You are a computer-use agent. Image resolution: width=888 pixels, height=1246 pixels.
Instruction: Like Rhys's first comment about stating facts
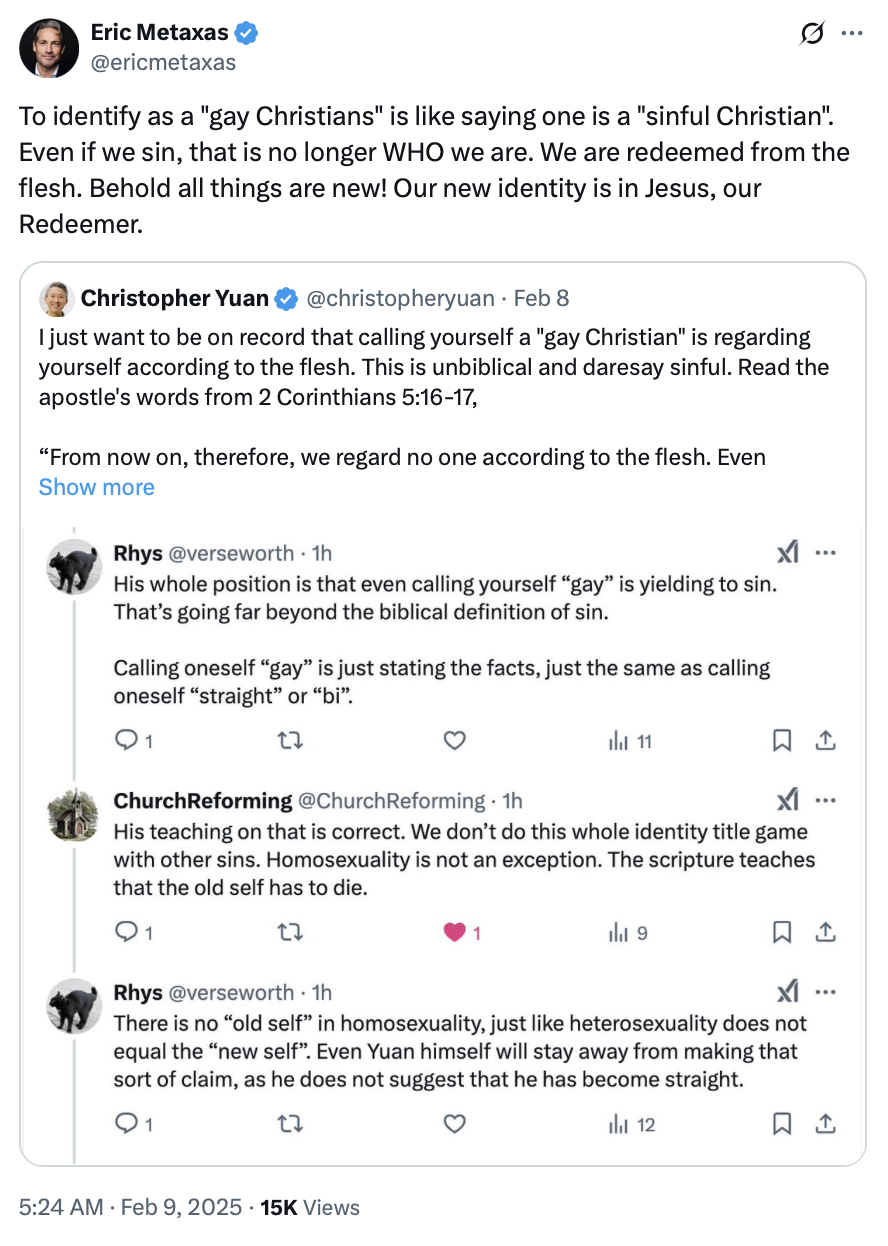(454, 741)
